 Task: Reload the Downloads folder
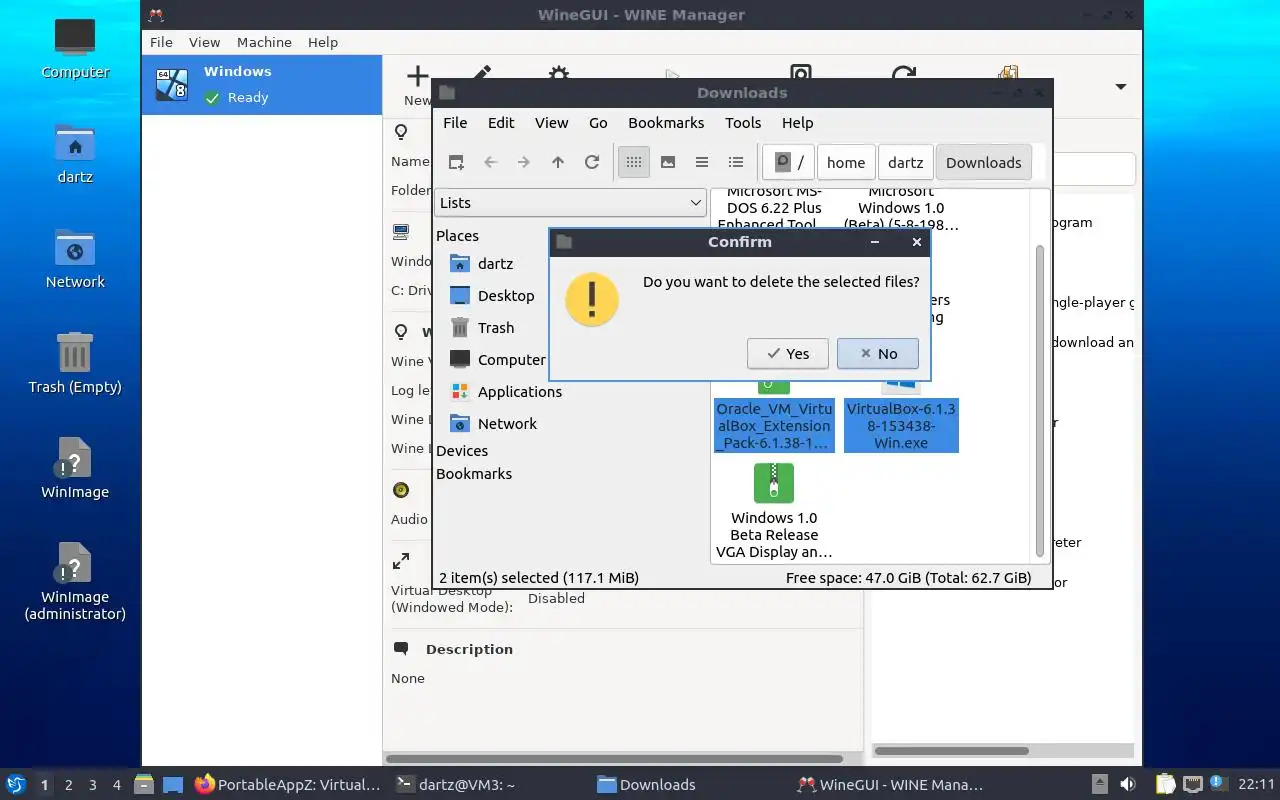[592, 162]
